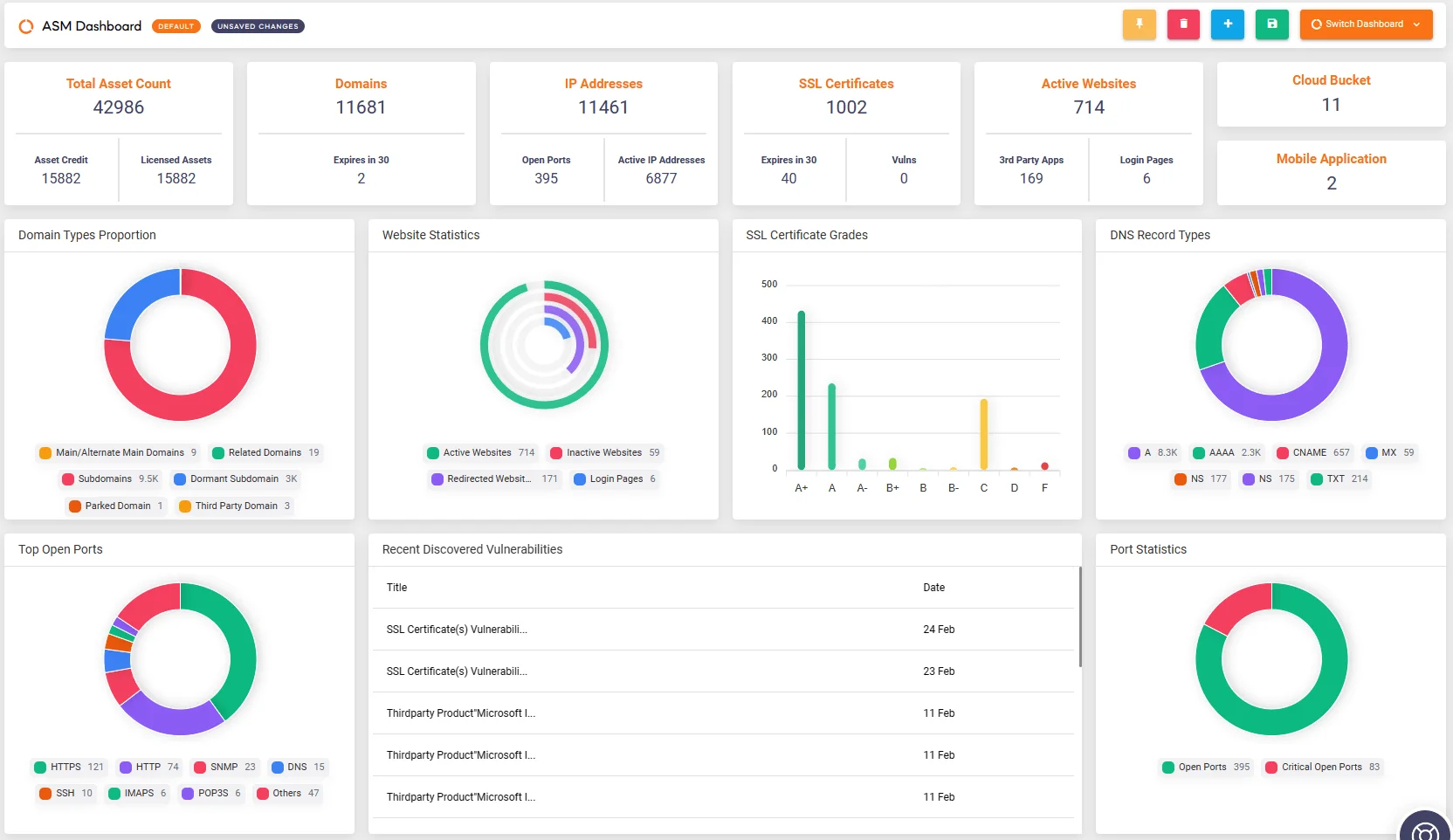Open the Total Asset Count card title
This screenshot has width=1453, height=840.
(119, 84)
